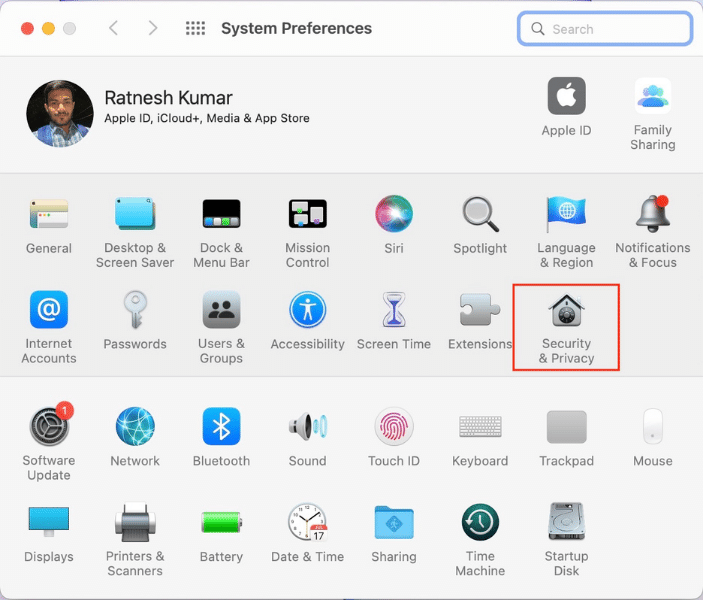The height and width of the screenshot is (600, 705).
Task: Click the Search field
Action: [605, 29]
